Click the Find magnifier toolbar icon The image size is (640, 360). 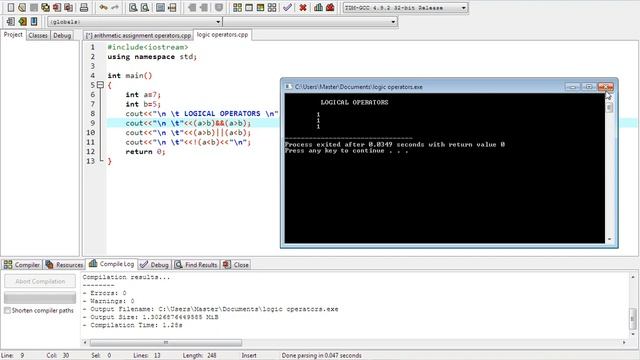point(133,7)
